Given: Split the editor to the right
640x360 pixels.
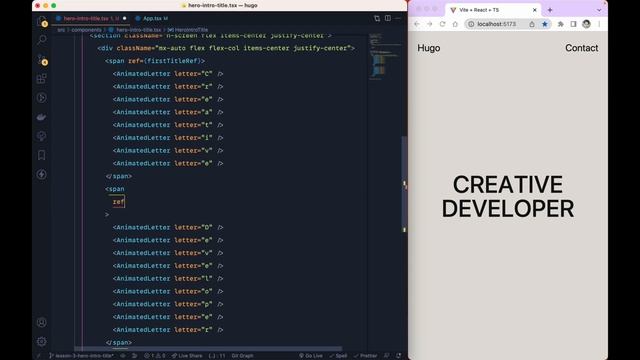Looking at the screenshot, I should (x=388, y=18).
